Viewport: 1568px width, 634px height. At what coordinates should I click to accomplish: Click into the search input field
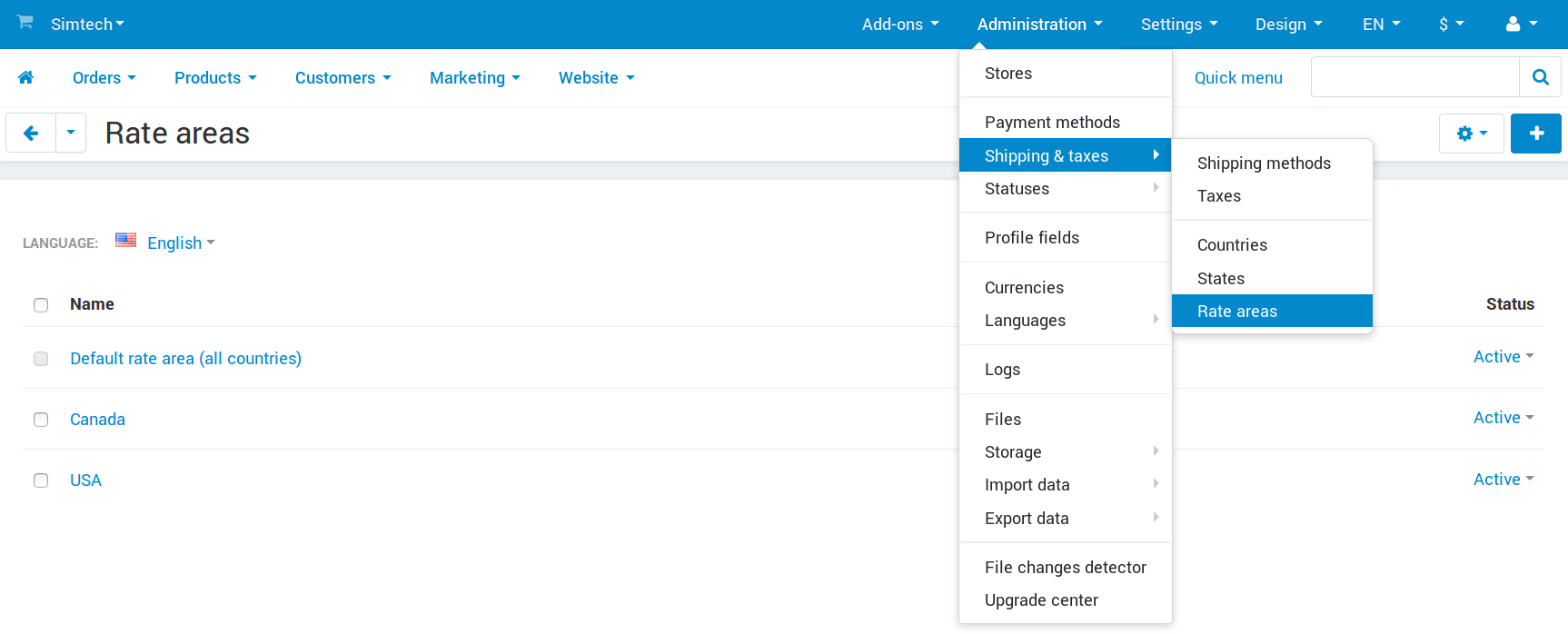tap(1415, 77)
